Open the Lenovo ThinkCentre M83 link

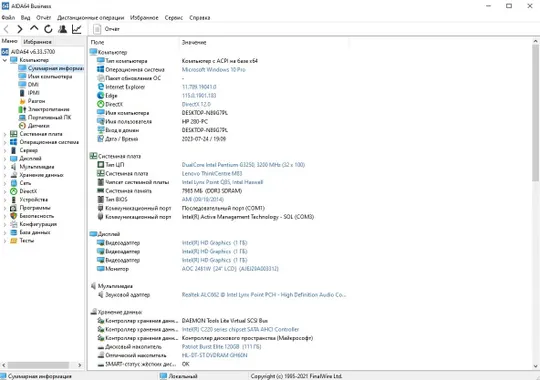(x=212, y=174)
